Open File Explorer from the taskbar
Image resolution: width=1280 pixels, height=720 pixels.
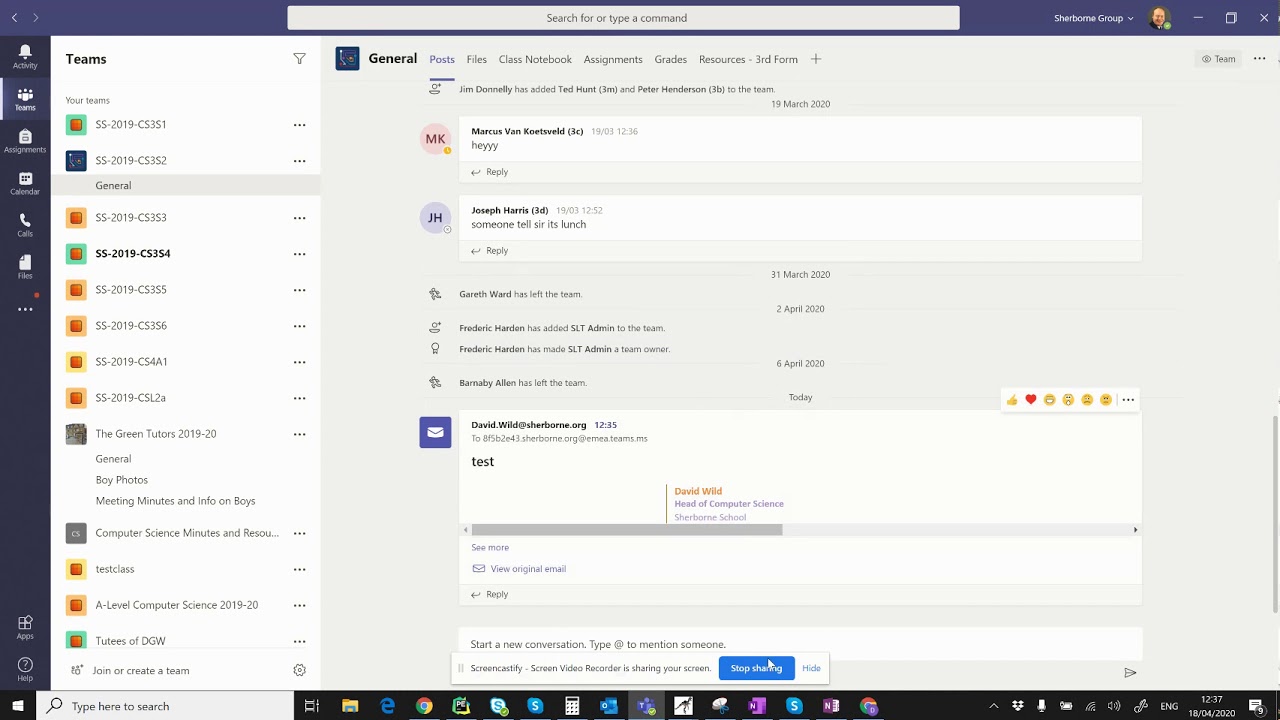click(x=350, y=706)
